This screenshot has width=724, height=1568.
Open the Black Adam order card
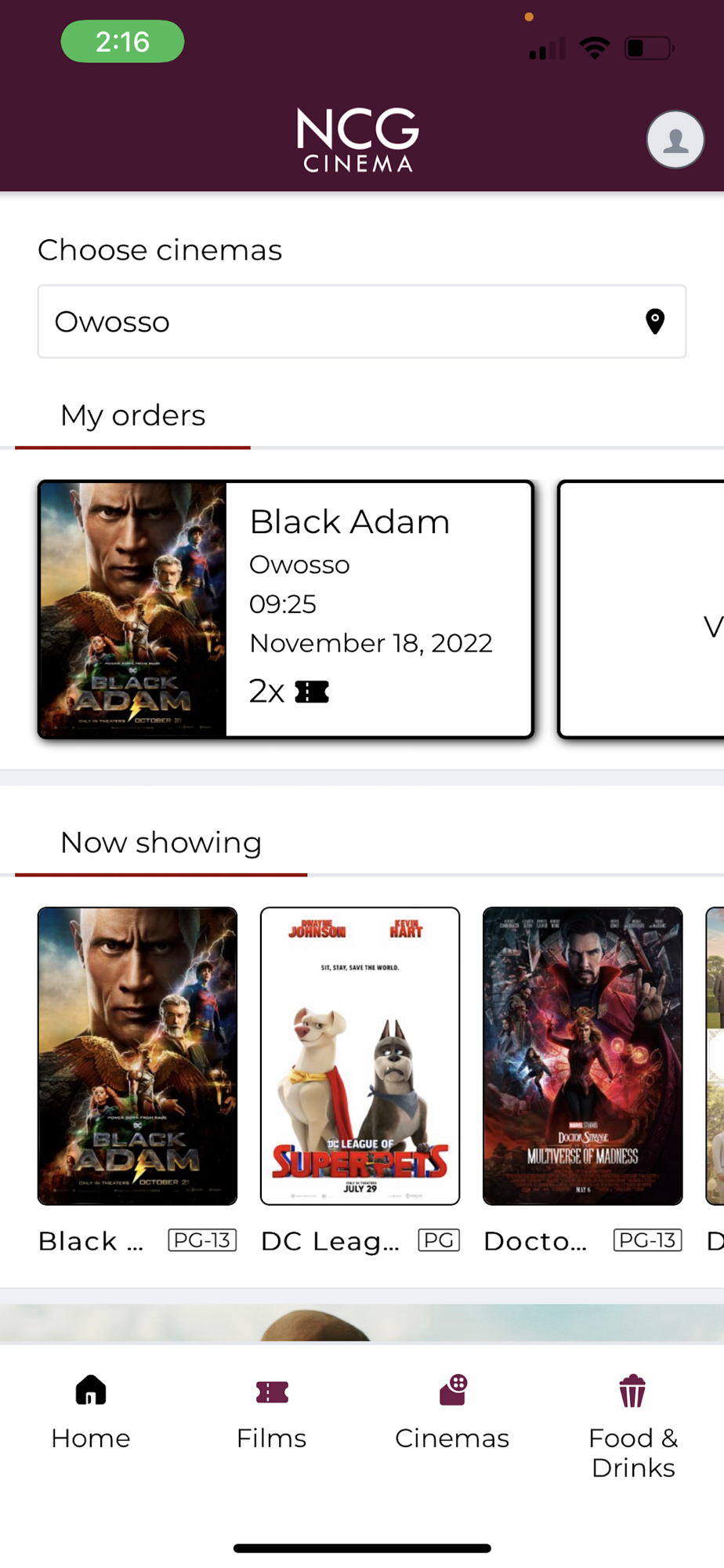[286, 609]
